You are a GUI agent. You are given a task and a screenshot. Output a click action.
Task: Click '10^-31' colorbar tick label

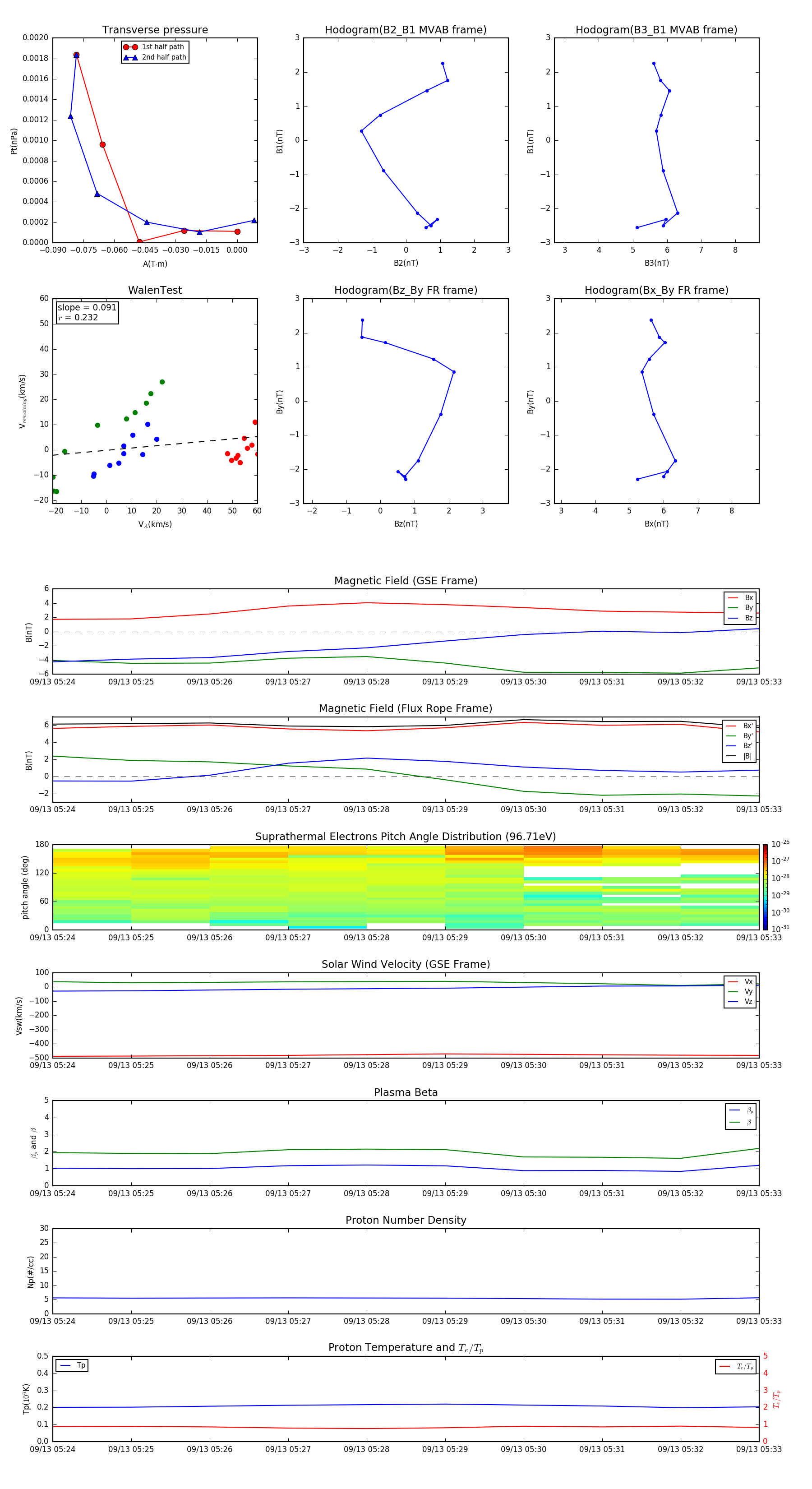780,929
